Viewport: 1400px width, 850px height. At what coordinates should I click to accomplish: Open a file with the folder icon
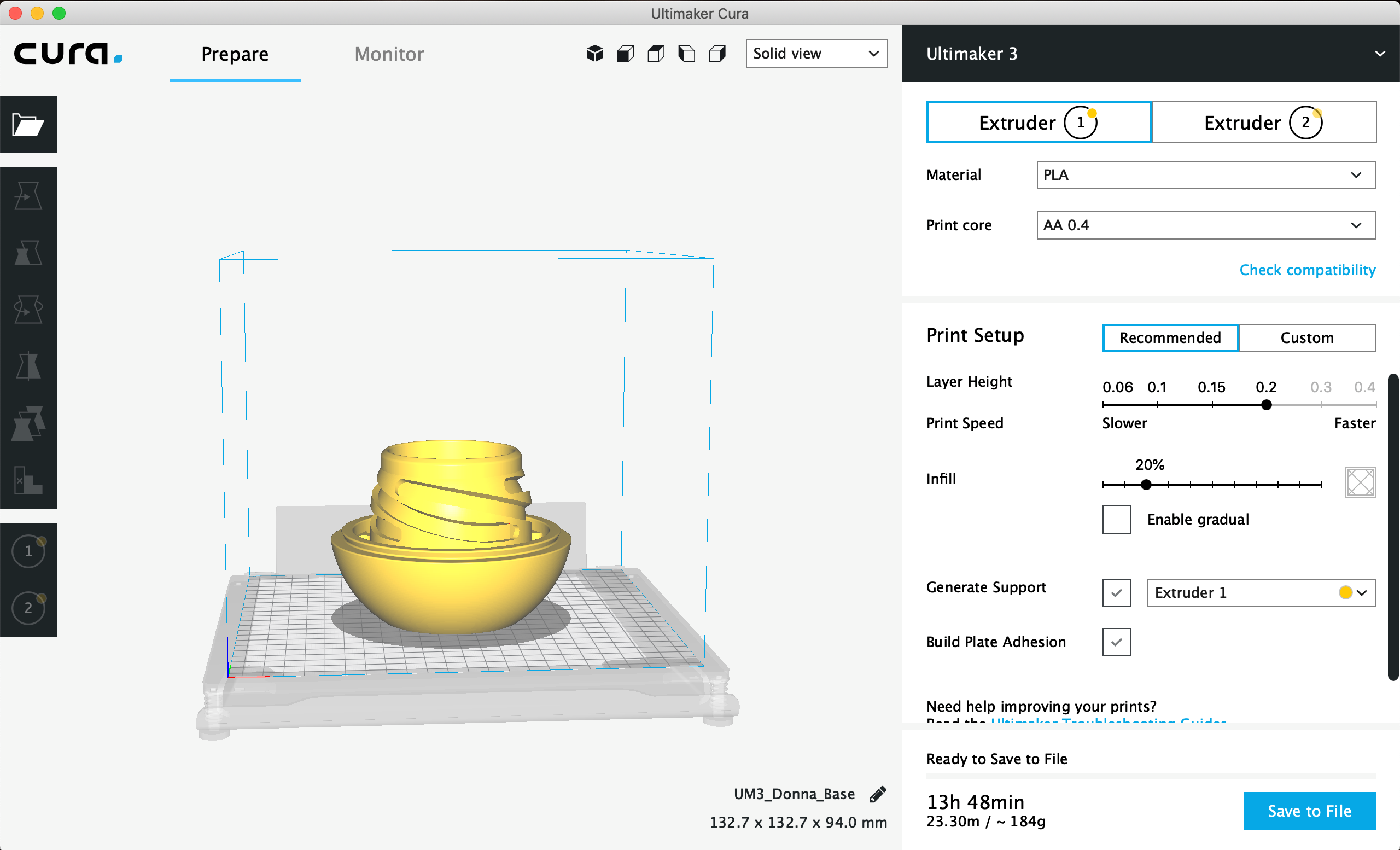pyautogui.click(x=28, y=124)
